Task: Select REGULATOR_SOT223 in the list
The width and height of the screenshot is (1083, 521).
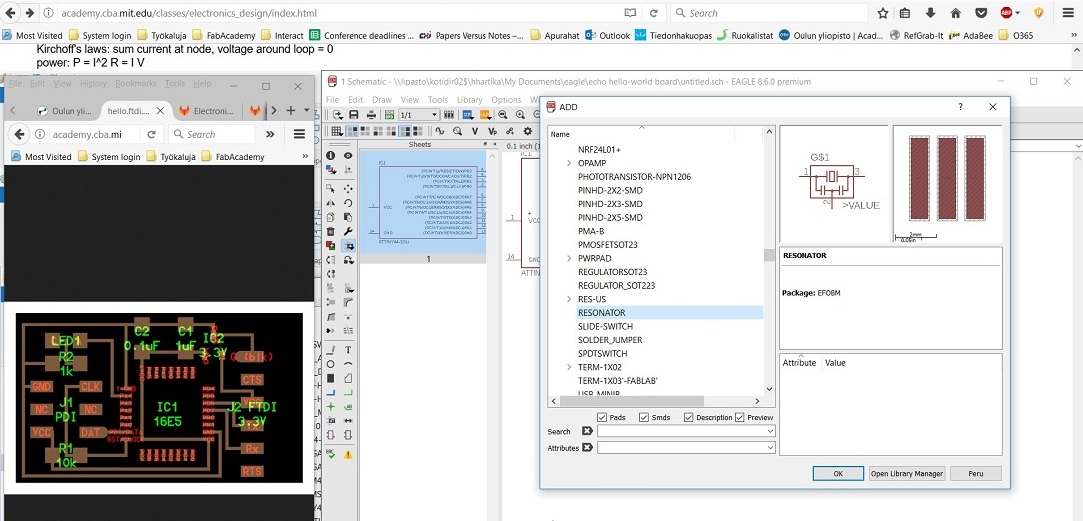Action: [x=616, y=285]
